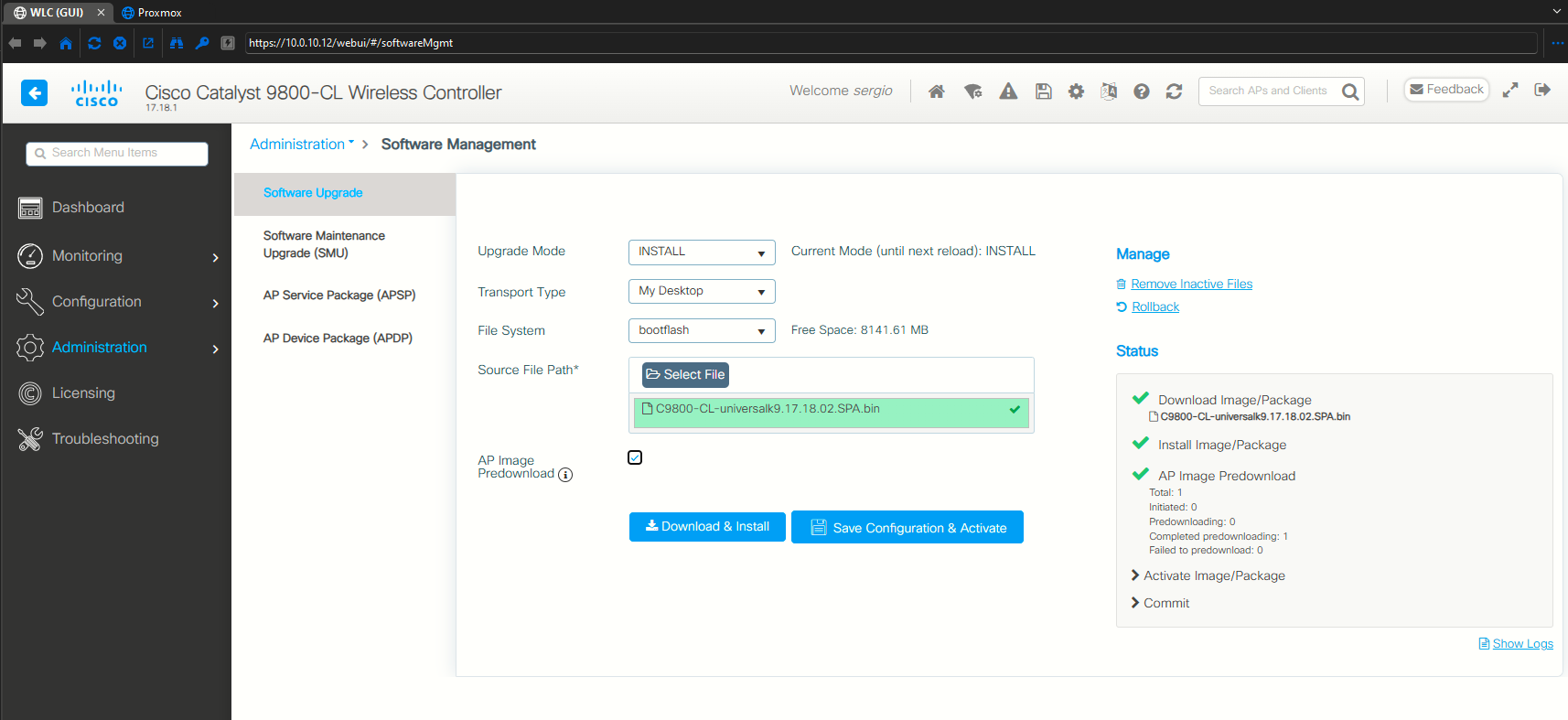The width and height of the screenshot is (1568, 720).
Task: Open page in external browser icon
Action: 148,43
